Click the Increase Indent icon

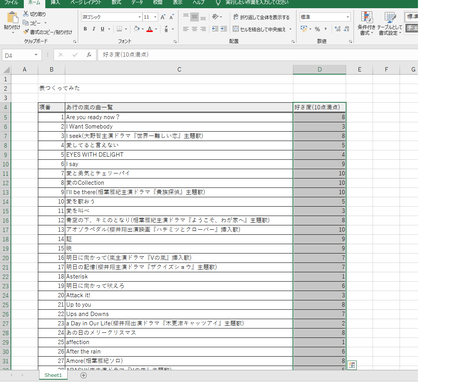pos(224,29)
